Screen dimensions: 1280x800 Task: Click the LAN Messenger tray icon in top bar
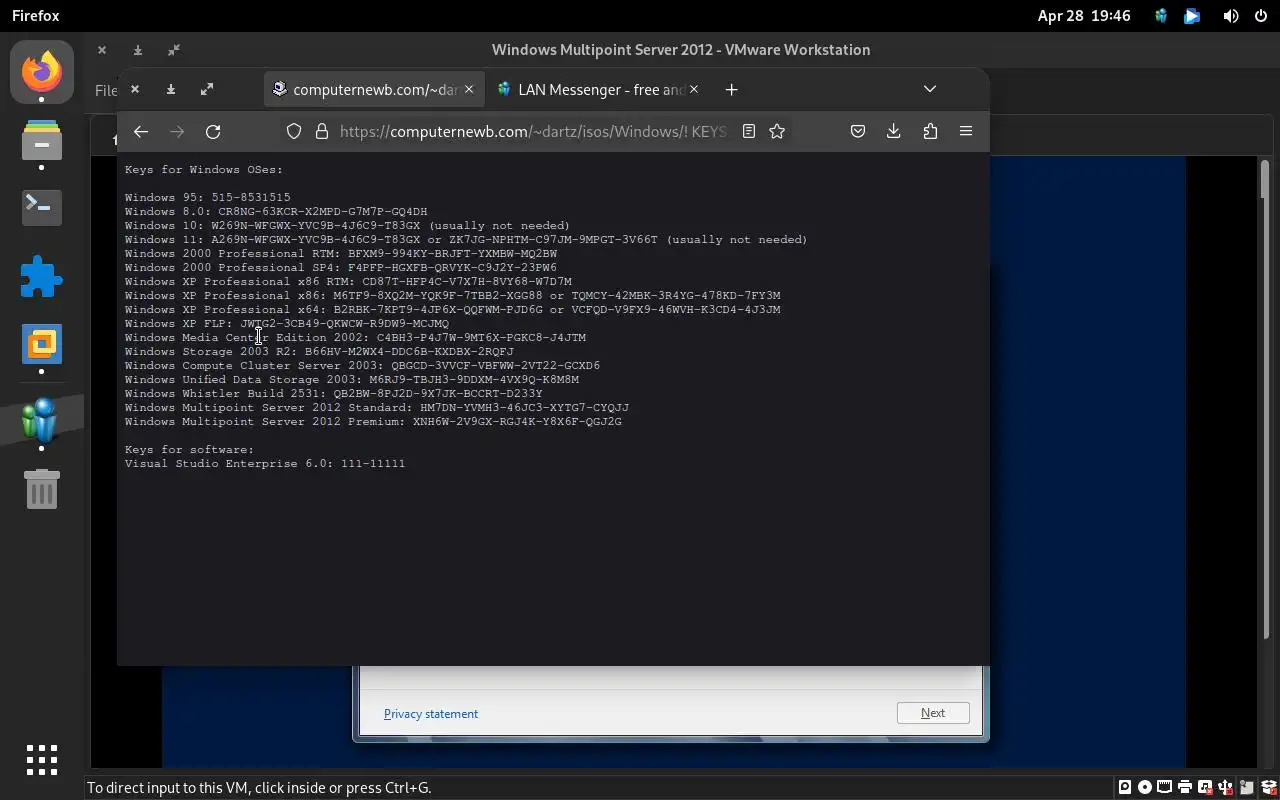(x=1161, y=16)
